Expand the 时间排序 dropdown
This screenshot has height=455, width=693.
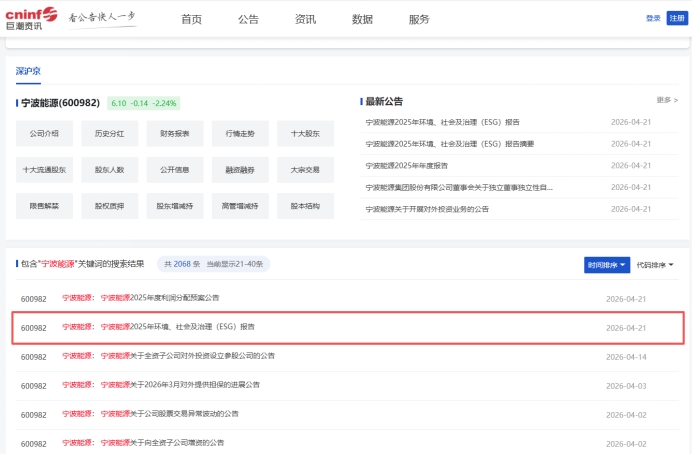pyautogui.click(x=607, y=265)
